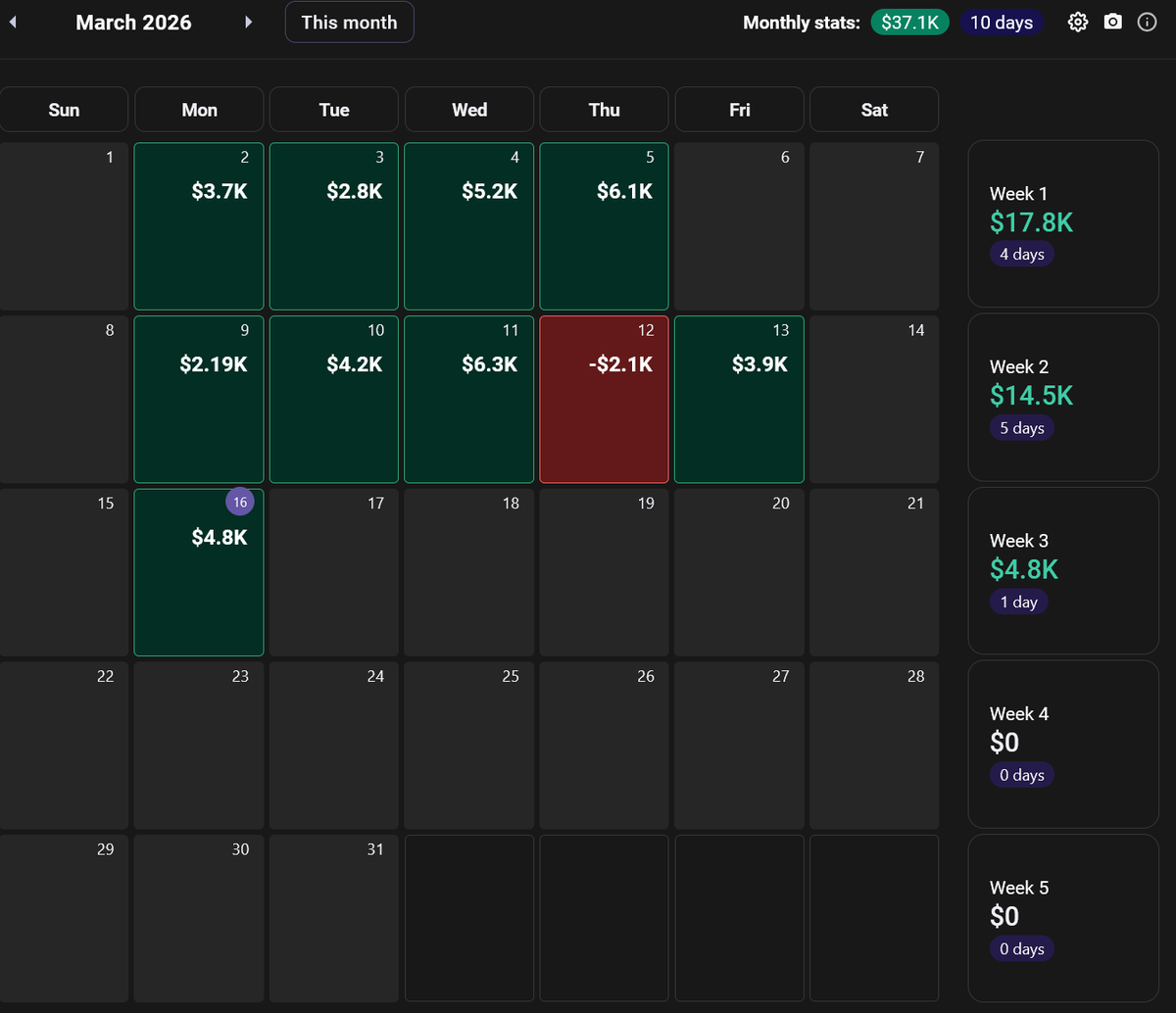Image resolution: width=1176 pixels, height=1013 pixels.
Task: Click the 10 days monthly badge
Action: (1002, 23)
